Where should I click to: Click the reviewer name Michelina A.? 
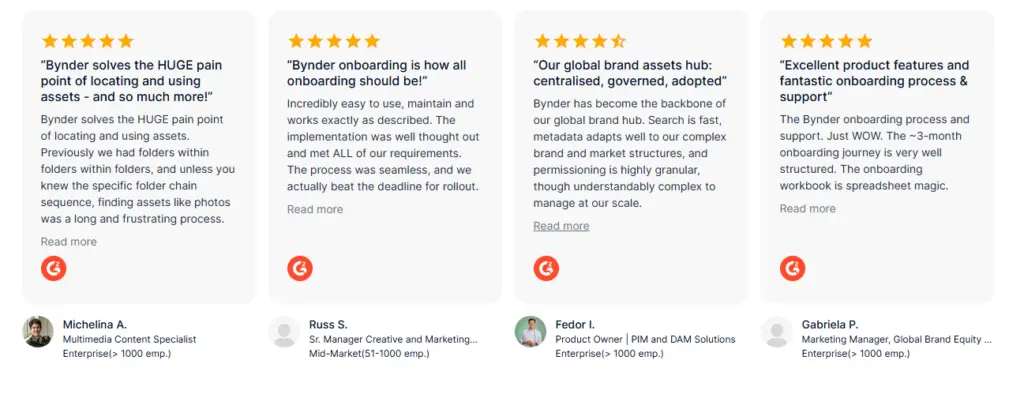point(95,324)
